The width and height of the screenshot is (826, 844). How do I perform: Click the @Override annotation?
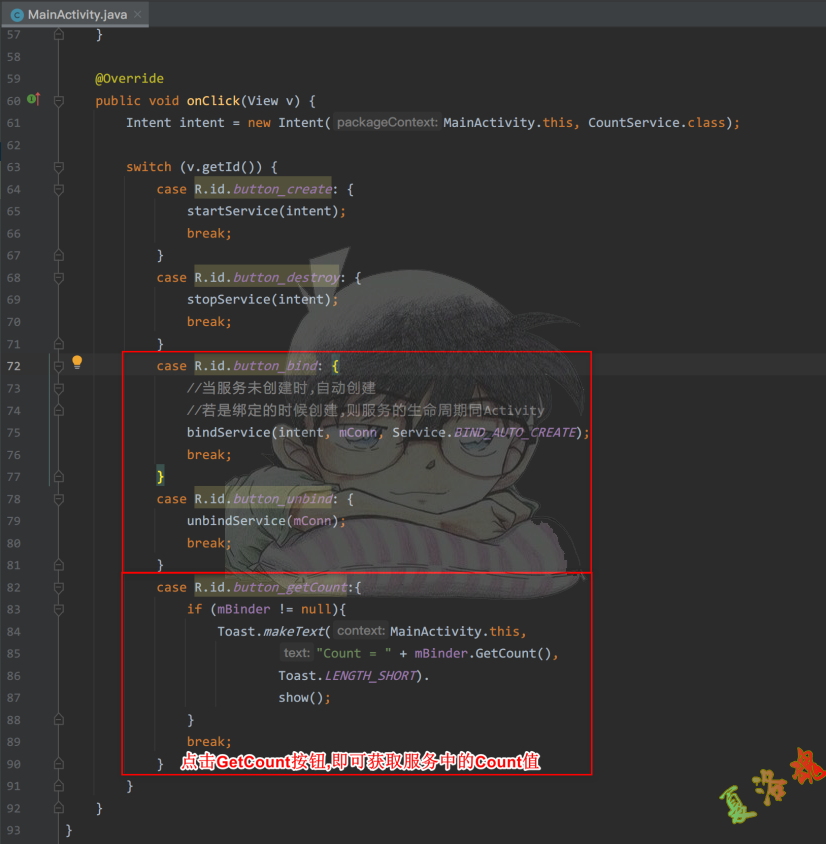[x=129, y=79]
